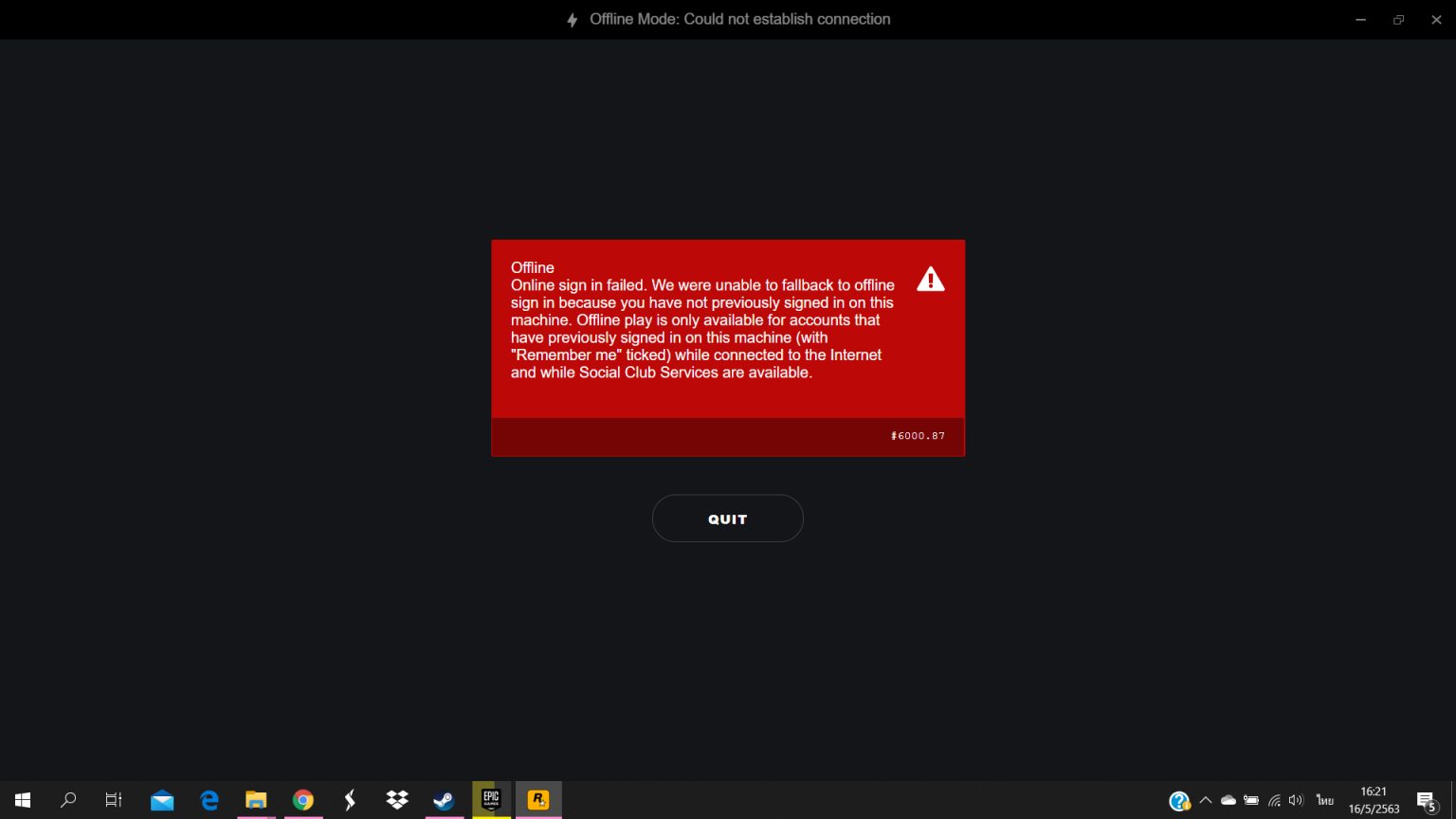
Task: Expand hidden system tray icons
Action: pos(1206,800)
